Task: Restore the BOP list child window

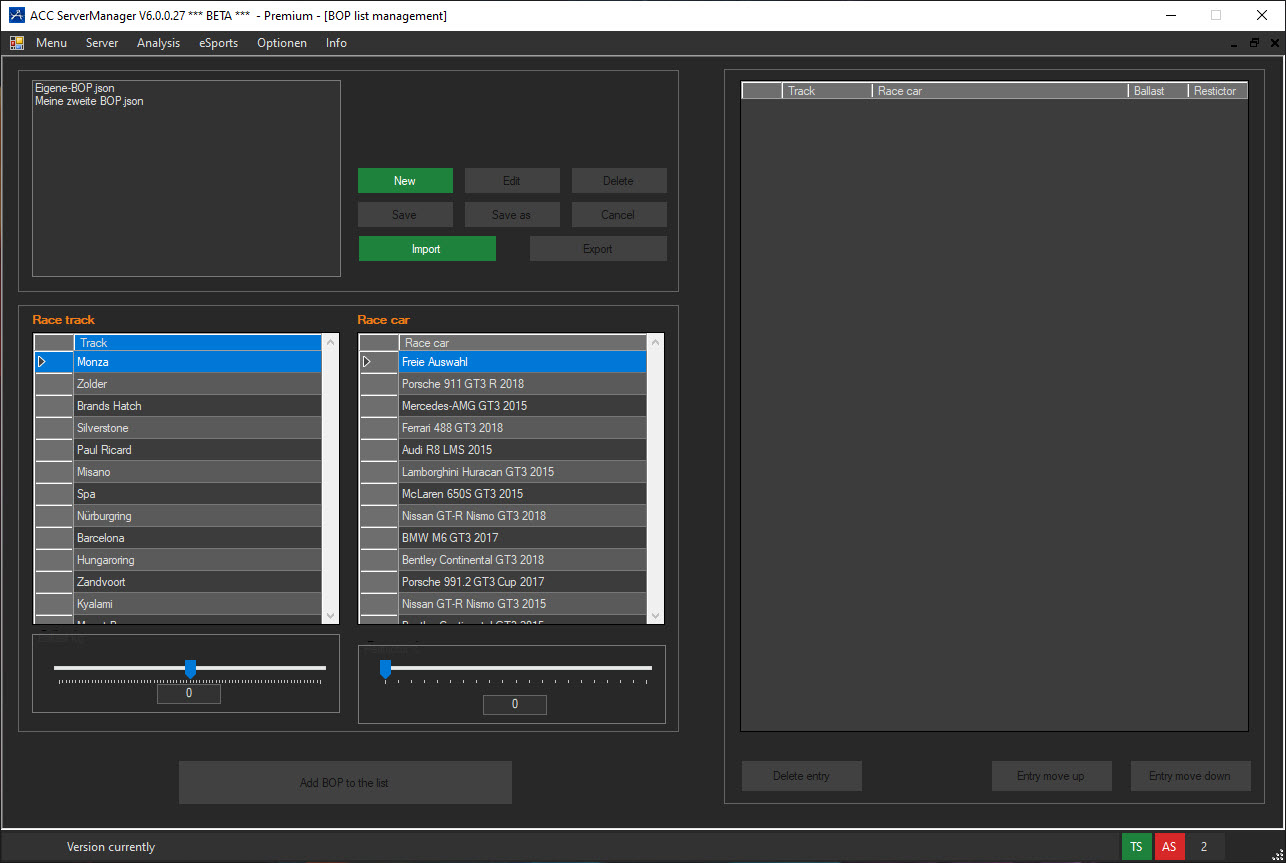Action: pos(1254,43)
